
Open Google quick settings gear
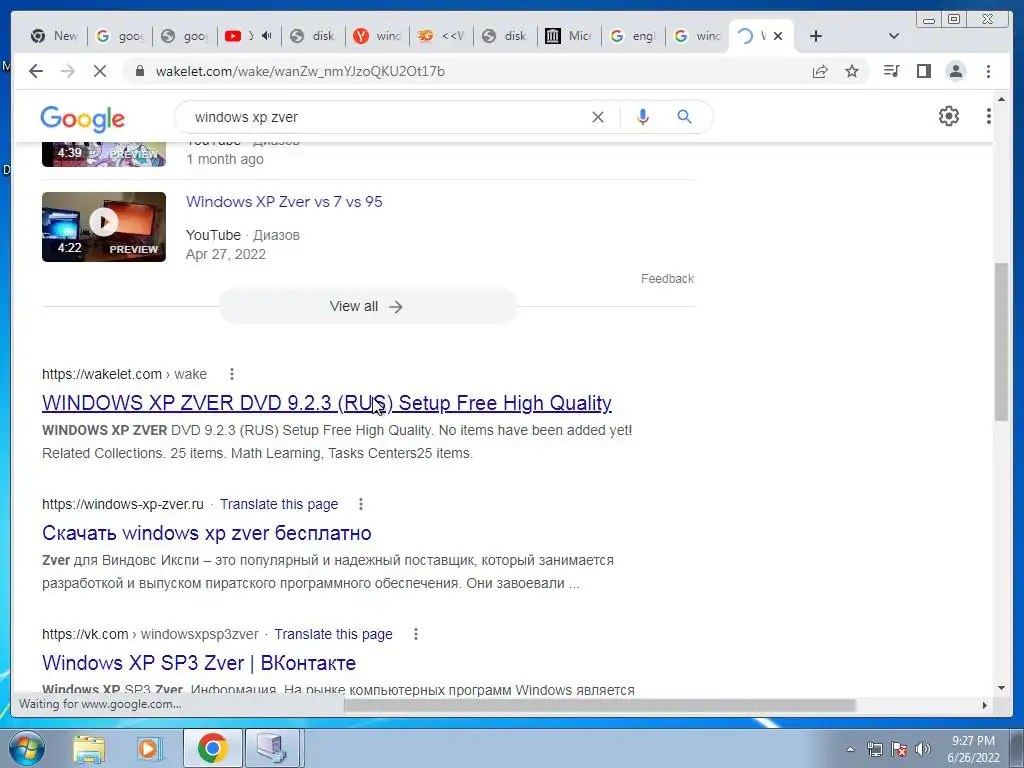[x=948, y=116]
